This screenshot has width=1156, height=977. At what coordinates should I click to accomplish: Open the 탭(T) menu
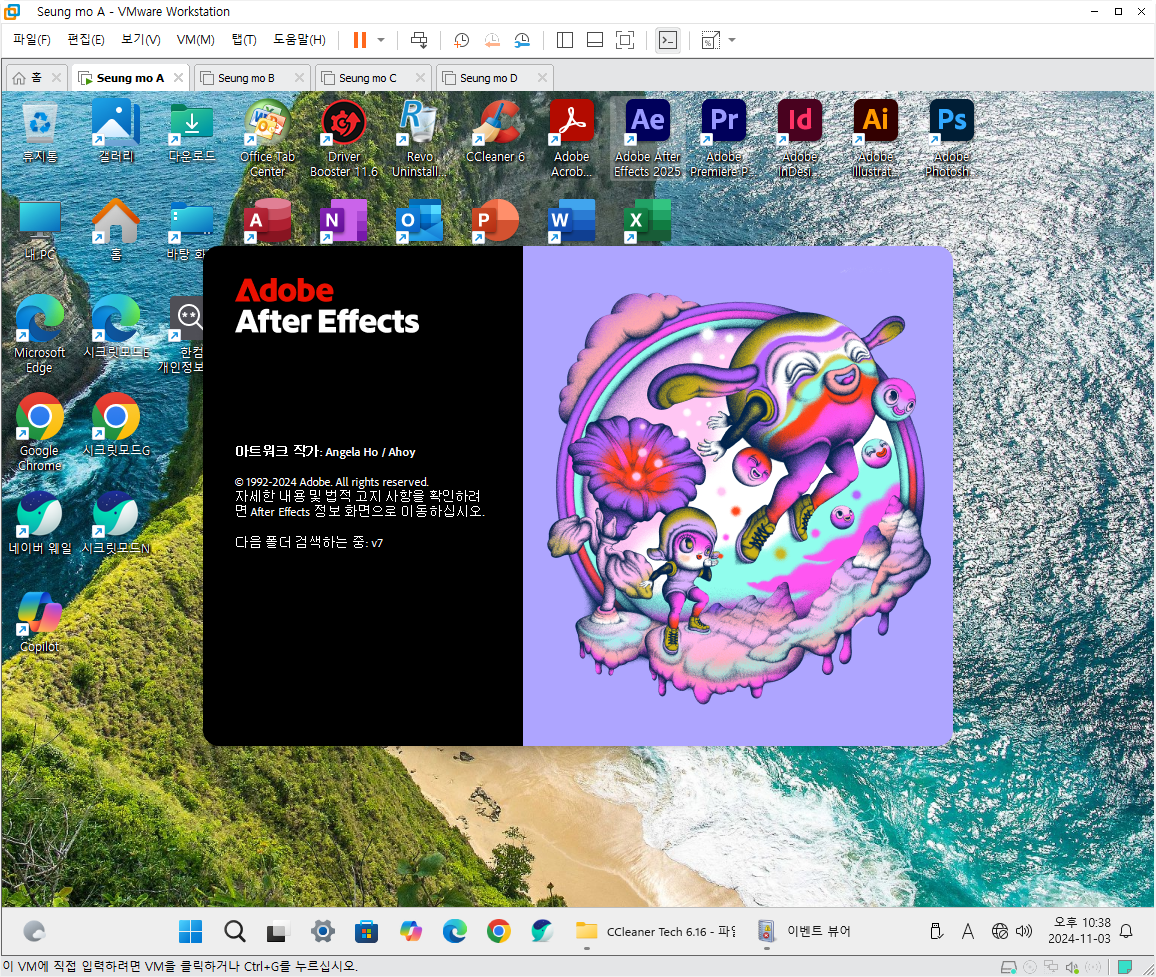click(x=244, y=40)
